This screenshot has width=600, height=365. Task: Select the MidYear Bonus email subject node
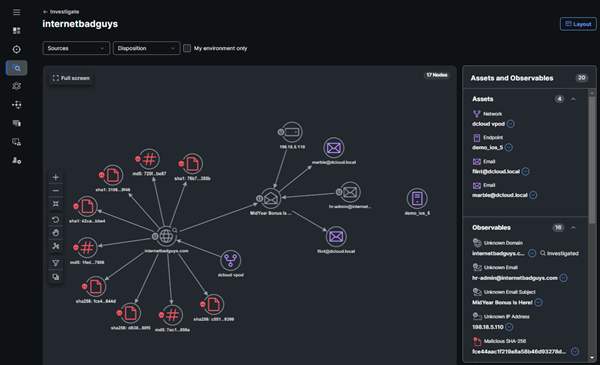pos(271,198)
